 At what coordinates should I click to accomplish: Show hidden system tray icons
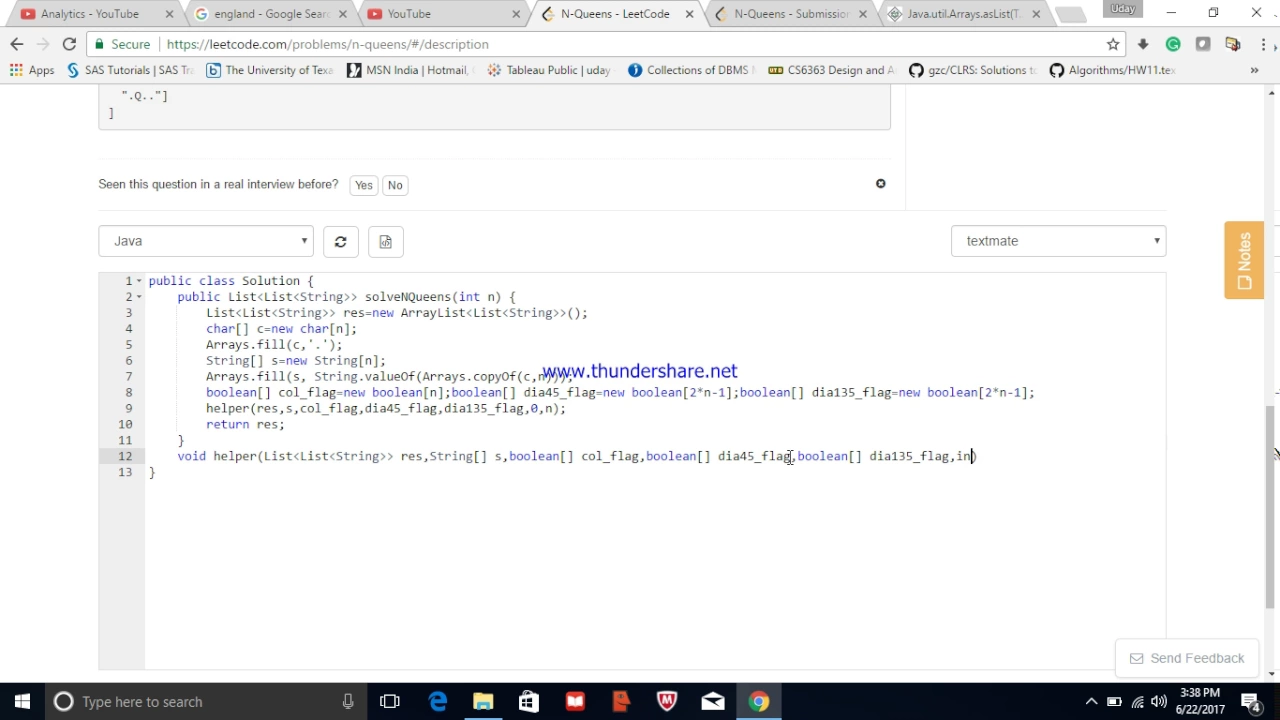point(1091,702)
